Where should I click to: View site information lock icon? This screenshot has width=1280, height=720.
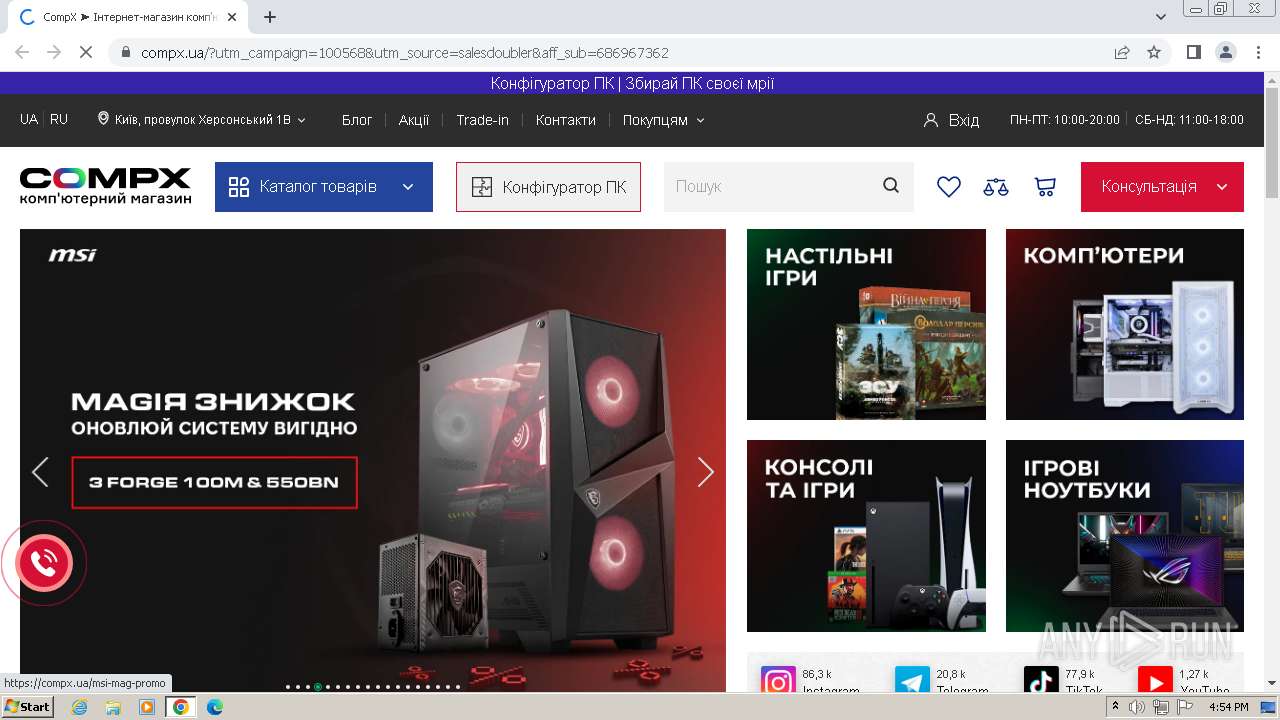point(125,52)
